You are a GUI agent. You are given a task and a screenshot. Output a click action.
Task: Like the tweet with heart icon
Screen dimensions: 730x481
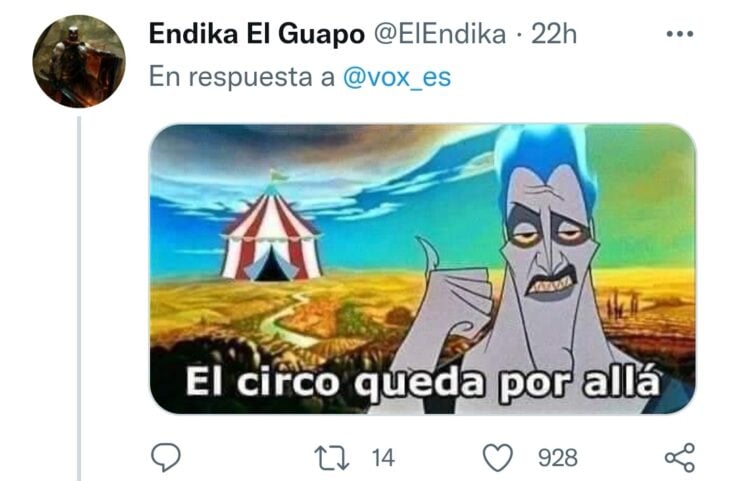point(498,457)
